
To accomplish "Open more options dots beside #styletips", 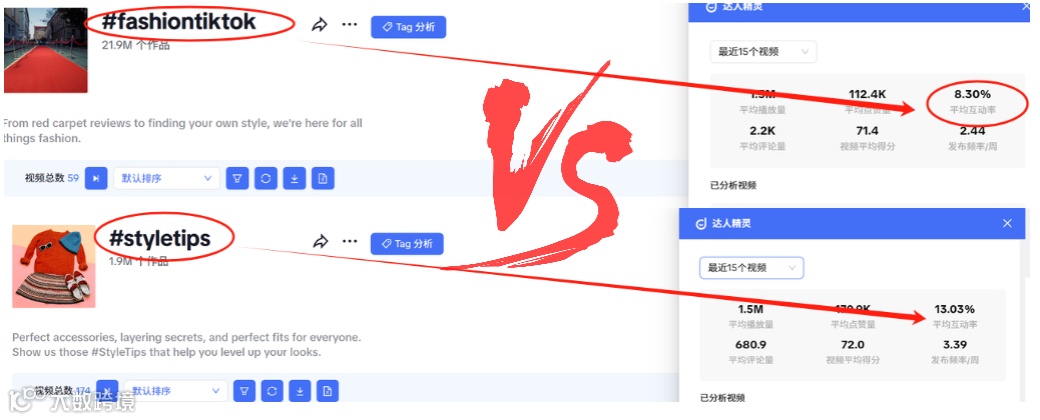I will (x=350, y=242).
